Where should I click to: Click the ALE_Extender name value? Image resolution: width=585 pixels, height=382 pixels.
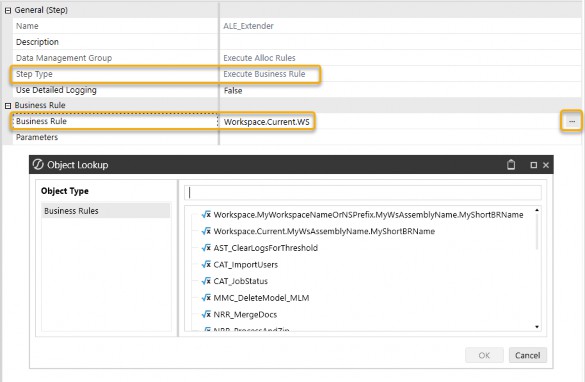click(248, 26)
